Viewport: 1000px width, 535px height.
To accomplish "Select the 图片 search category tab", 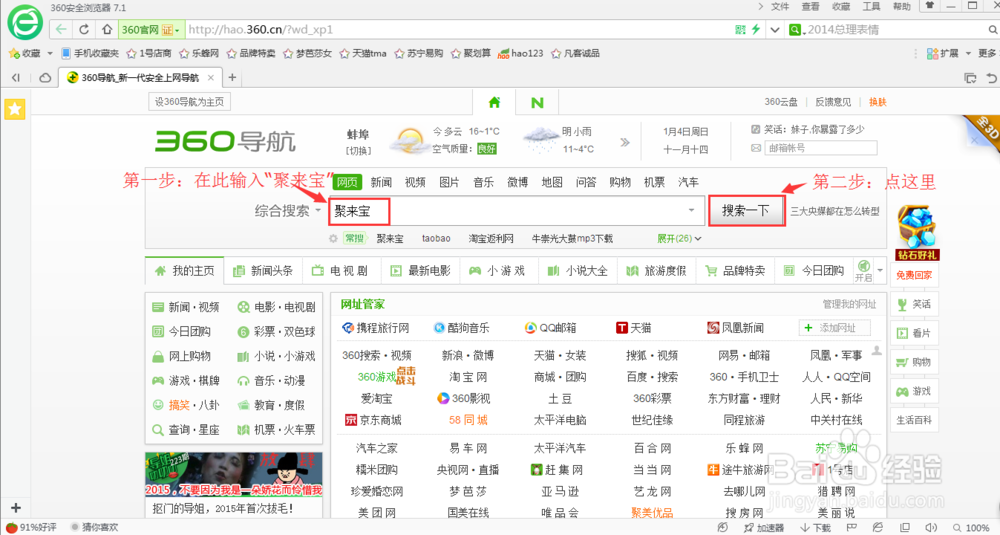I will click(449, 182).
